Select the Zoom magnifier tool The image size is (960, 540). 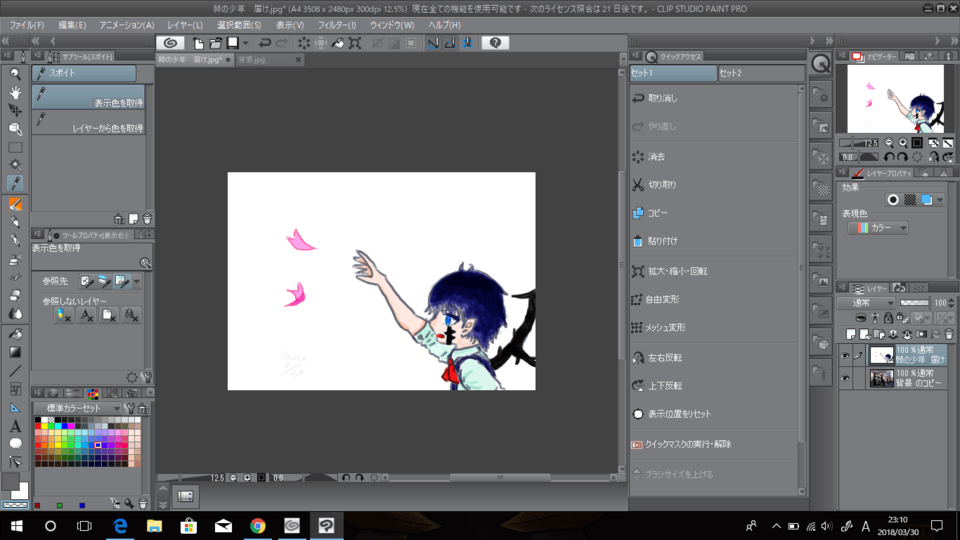pyautogui.click(x=15, y=74)
